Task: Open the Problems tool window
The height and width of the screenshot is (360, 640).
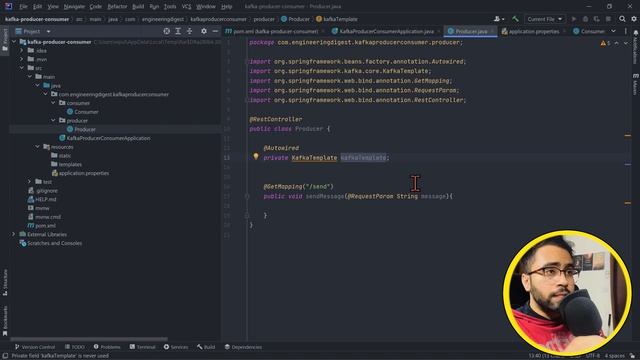Action: point(107,347)
